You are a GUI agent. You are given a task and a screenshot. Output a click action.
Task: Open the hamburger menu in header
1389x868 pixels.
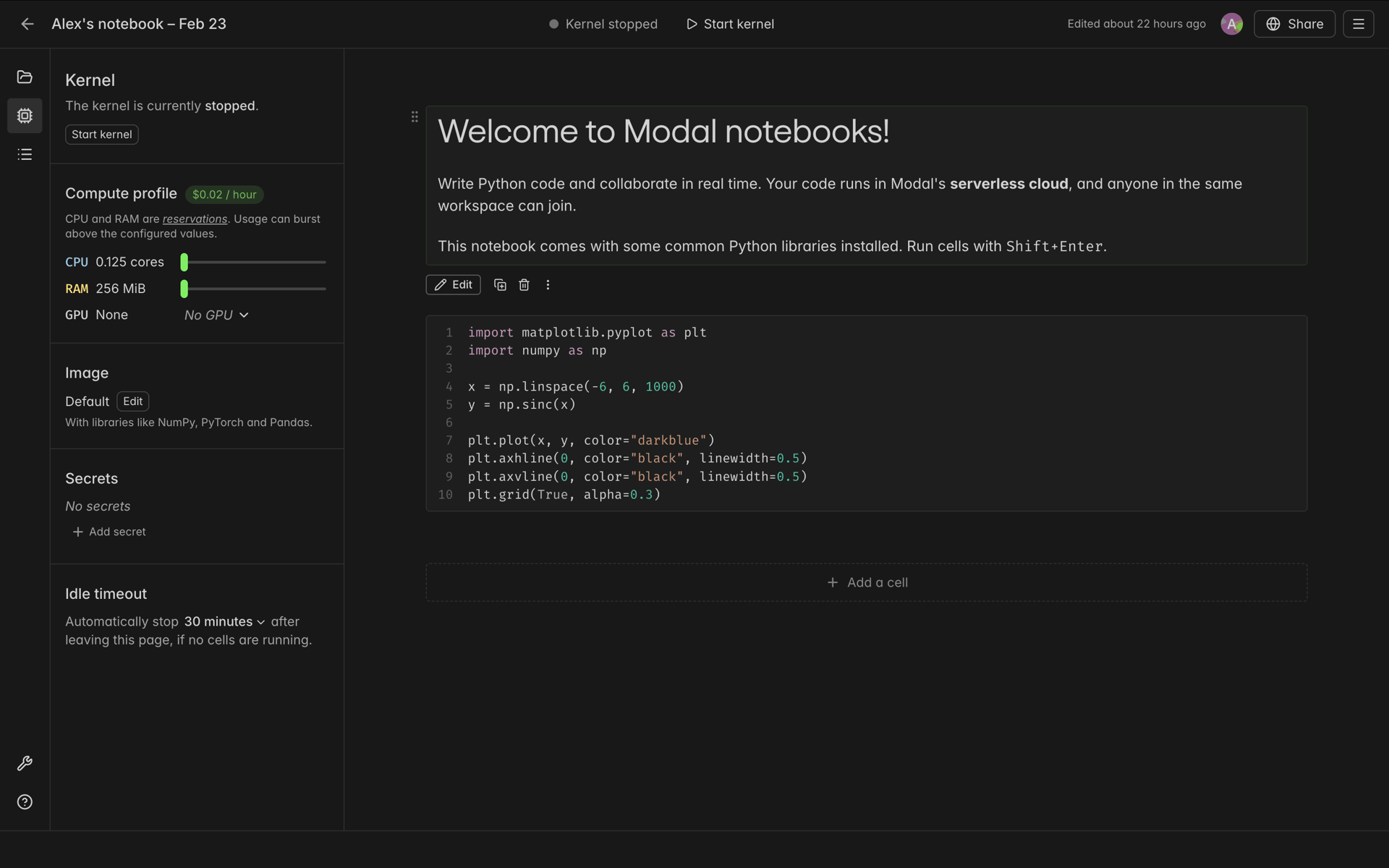point(1358,24)
